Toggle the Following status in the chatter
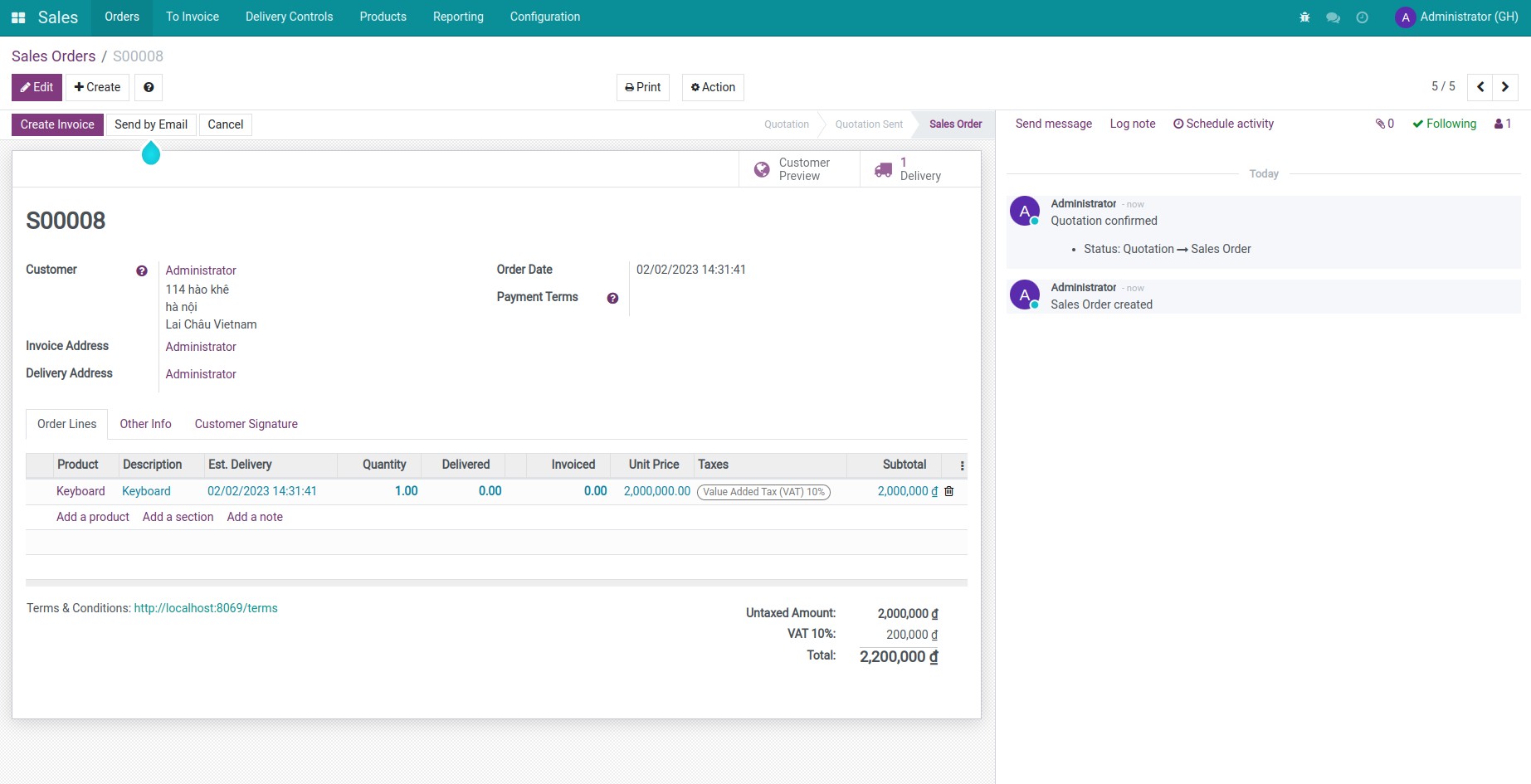1531x784 pixels. click(x=1444, y=124)
